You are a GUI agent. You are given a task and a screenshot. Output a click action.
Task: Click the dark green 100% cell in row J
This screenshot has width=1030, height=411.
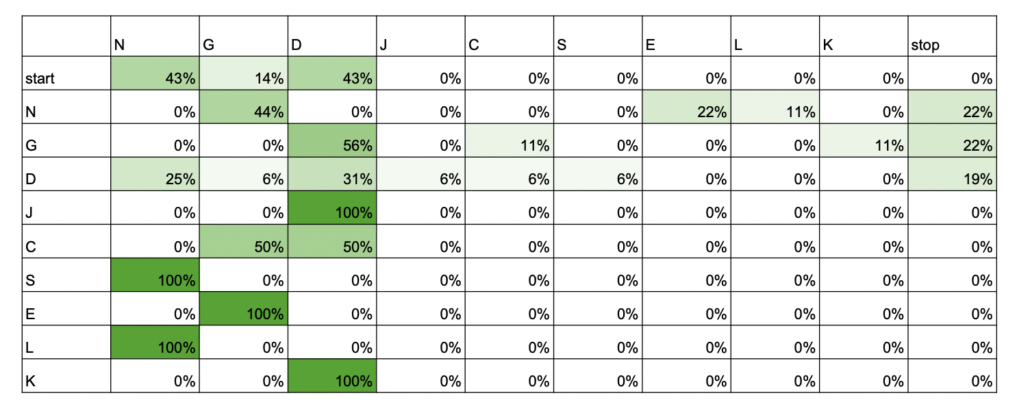[x=332, y=213]
